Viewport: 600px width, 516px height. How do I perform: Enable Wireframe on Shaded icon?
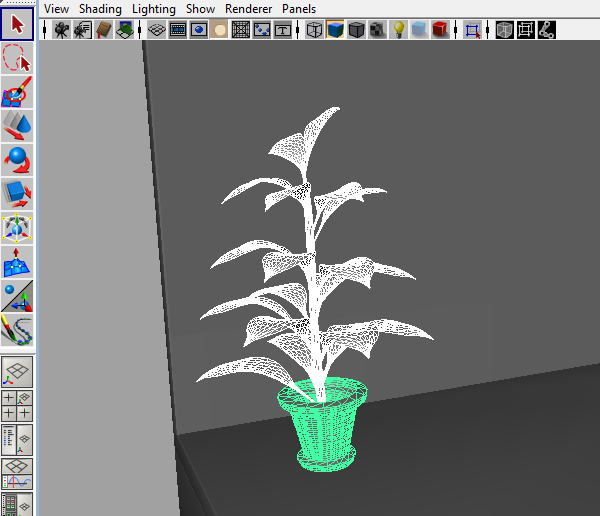click(356, 29)
